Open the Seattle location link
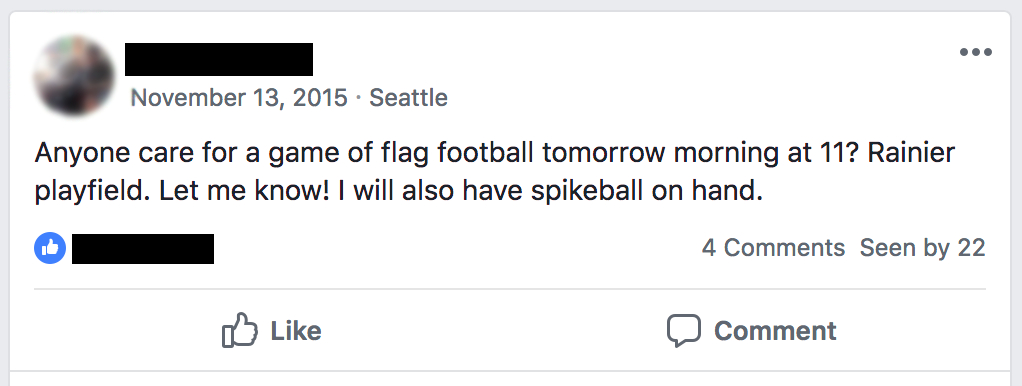The width and height of the screenshot is (1022, 386). tap(409, 98)
